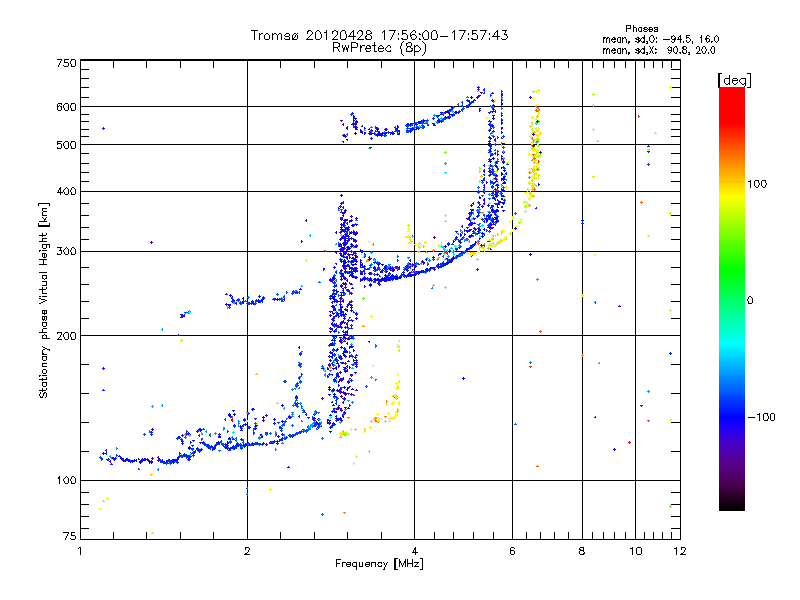Click the y-axis tick label '200'
The height and width of the screenshot is (600, 800).
click(66, 336)
